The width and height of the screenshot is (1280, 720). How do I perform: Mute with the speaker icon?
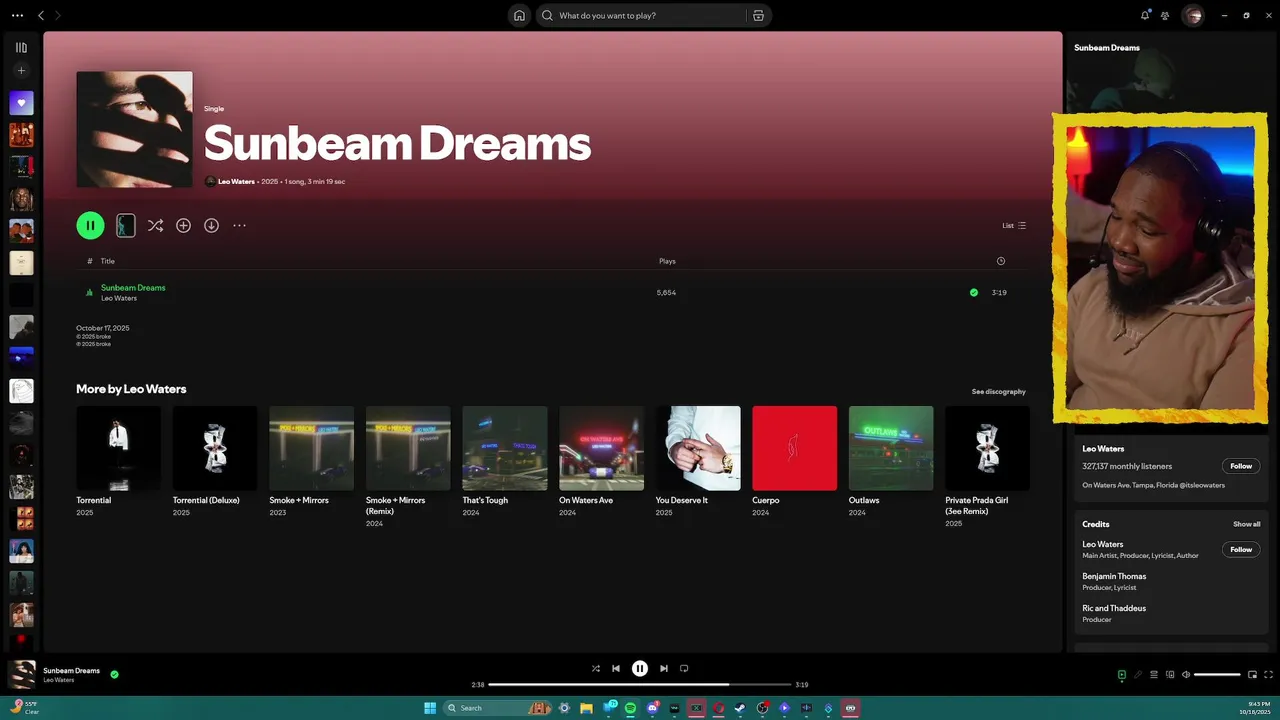(x=1186, y=675)
